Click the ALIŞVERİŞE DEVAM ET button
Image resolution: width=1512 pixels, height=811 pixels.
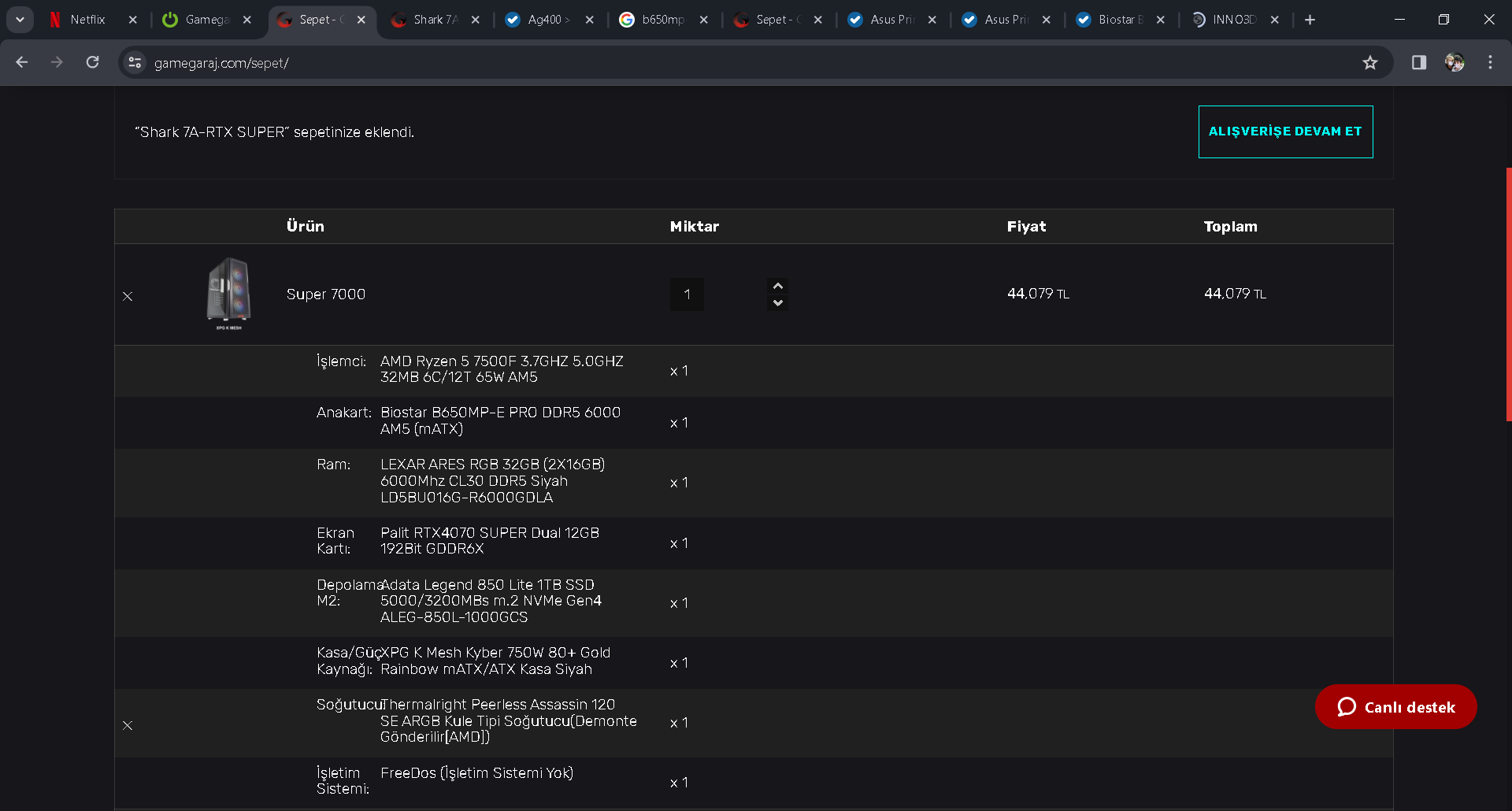click(1285, 131)
